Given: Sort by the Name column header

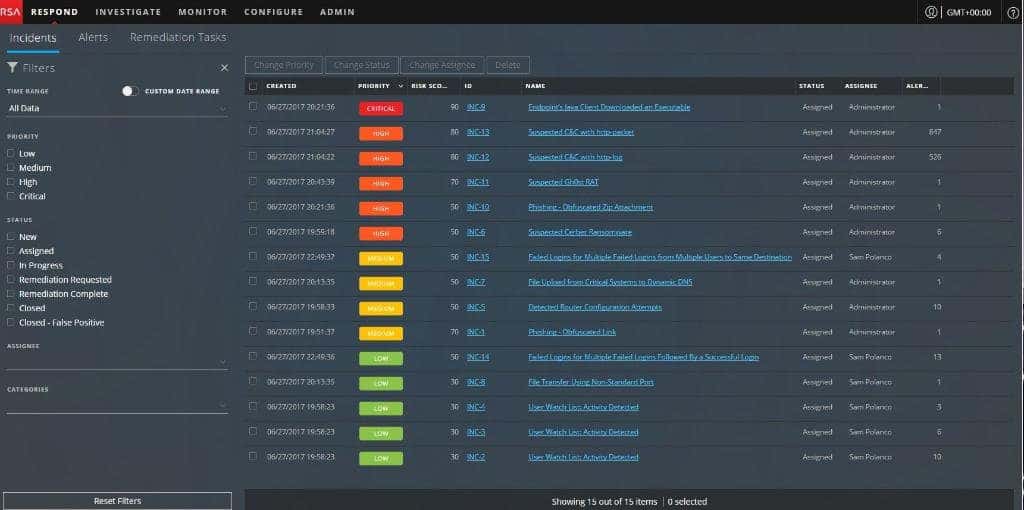Looking at the screenshot, I should click(x=535, y=86).
